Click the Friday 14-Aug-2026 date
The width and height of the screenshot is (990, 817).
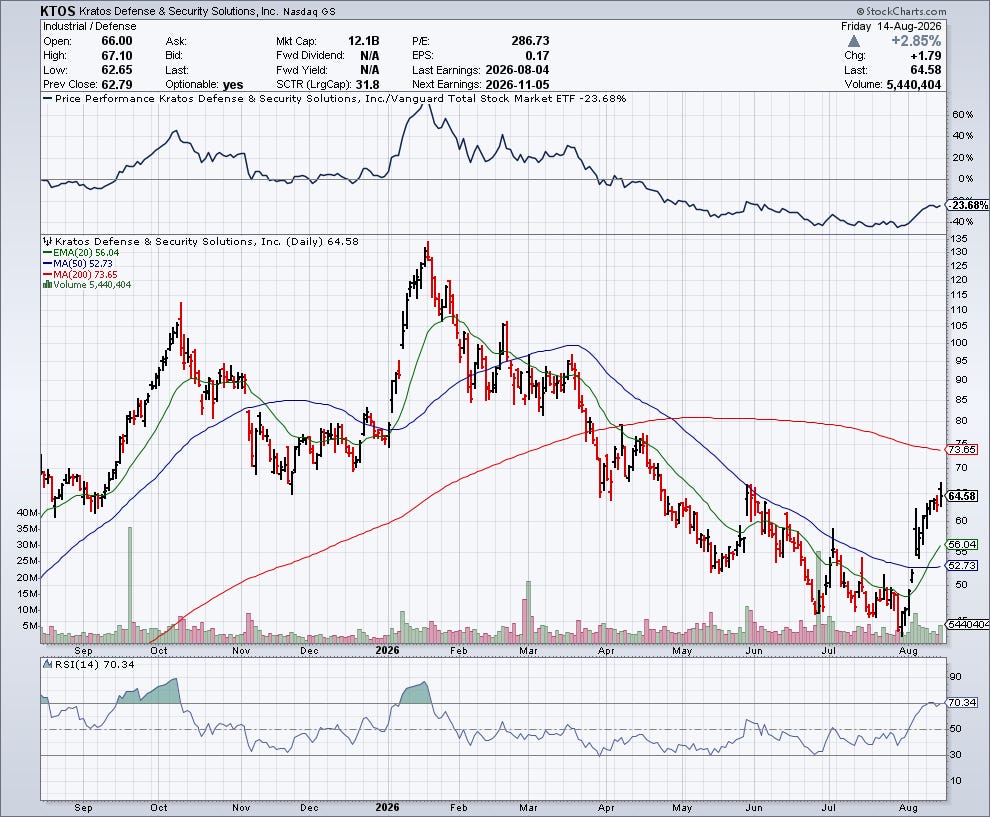point(891,27)
